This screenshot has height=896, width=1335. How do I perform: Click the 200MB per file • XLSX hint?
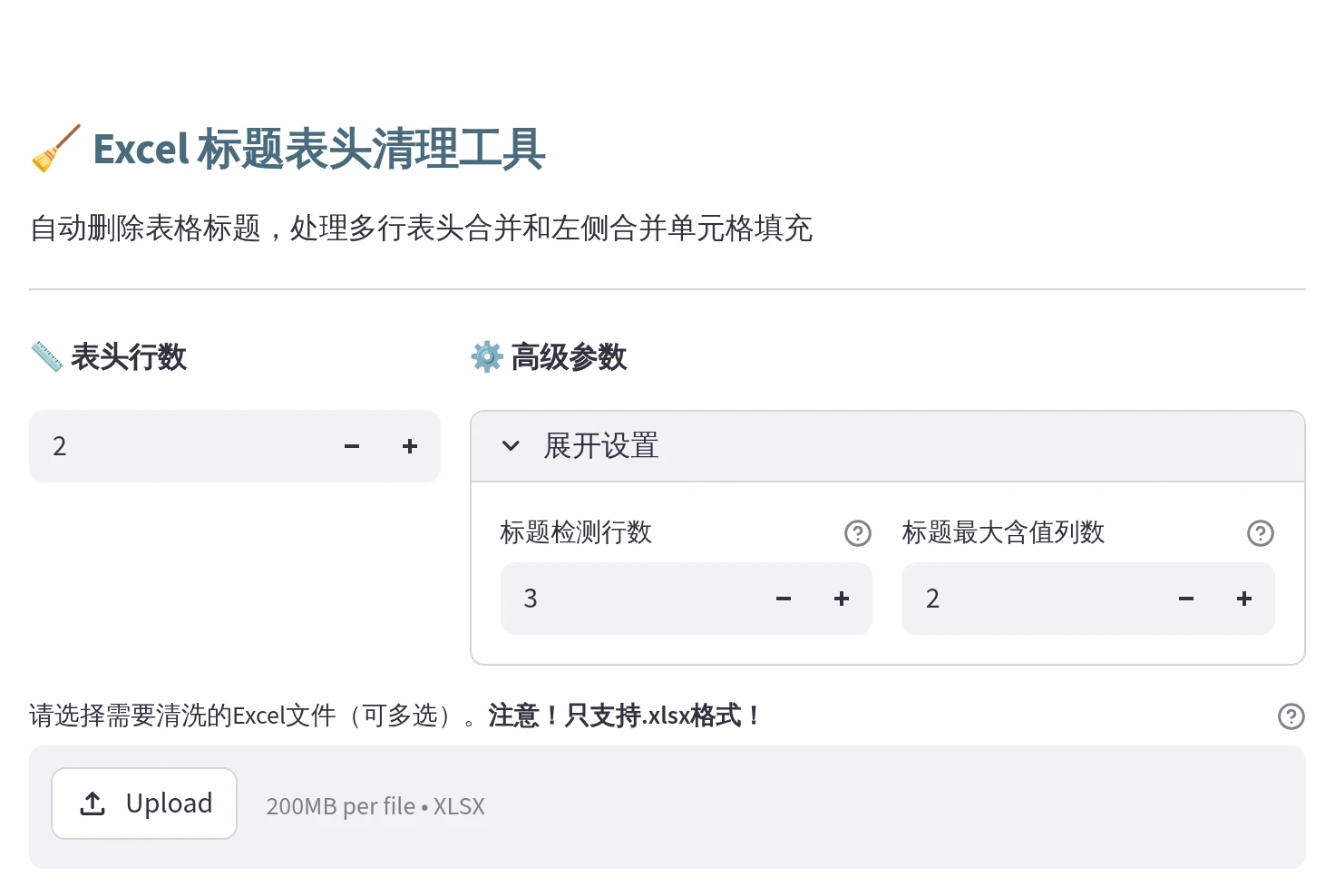(375, 806)
